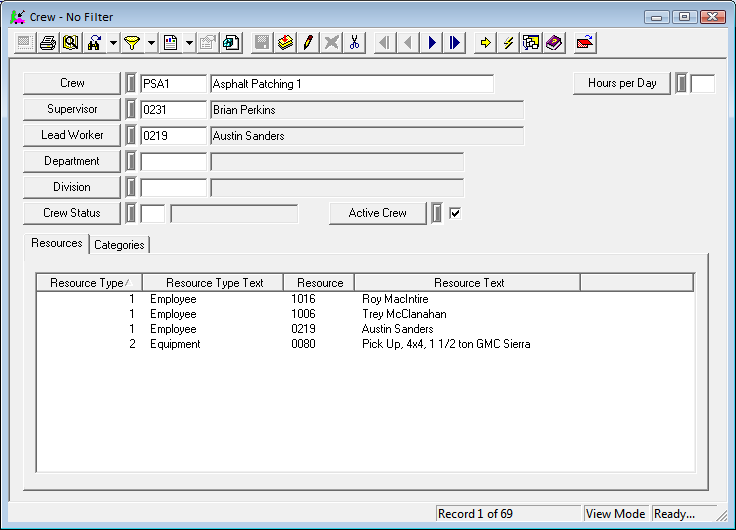
Task: Go to next record arrow
Action: point(431,43)
